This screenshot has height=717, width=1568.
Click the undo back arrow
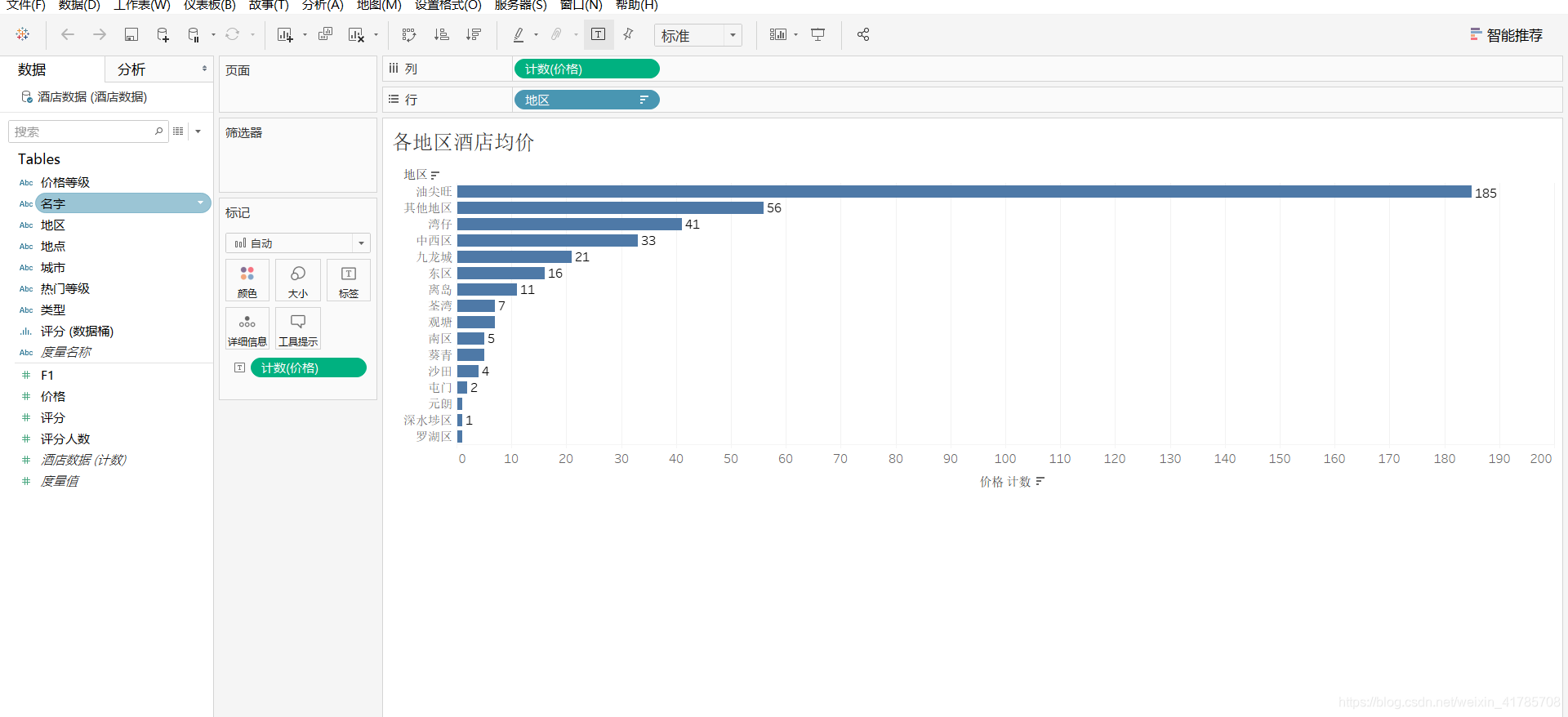pos(68,34)
